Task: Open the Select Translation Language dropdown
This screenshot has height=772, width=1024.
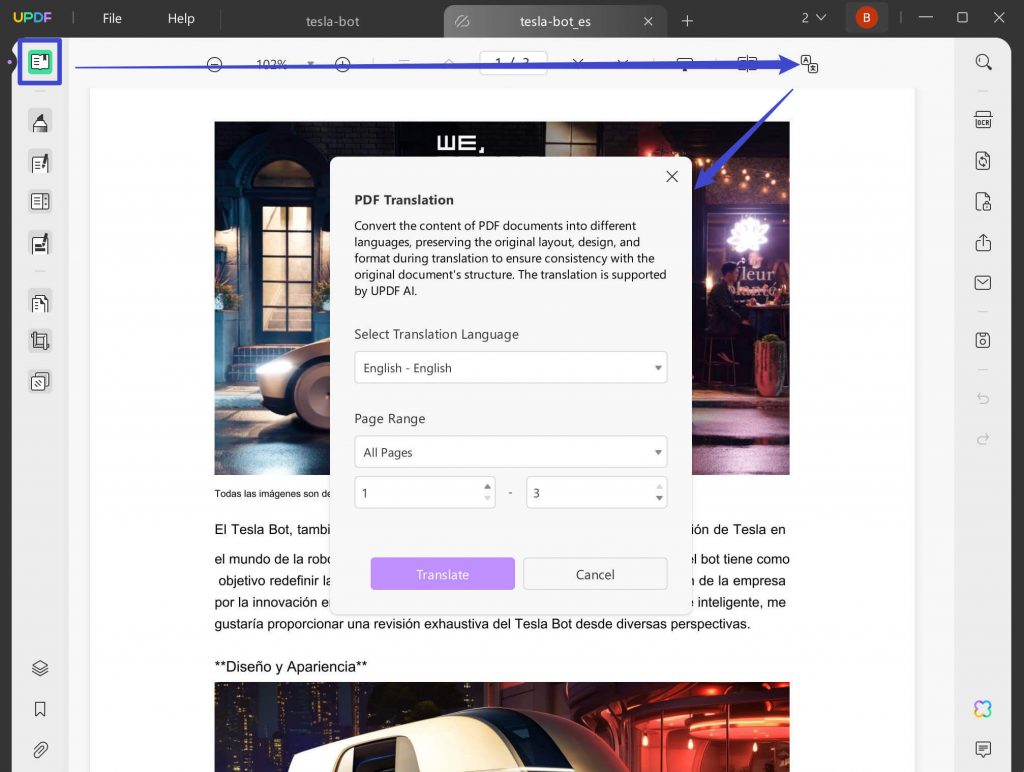Action: click(510, 368)
